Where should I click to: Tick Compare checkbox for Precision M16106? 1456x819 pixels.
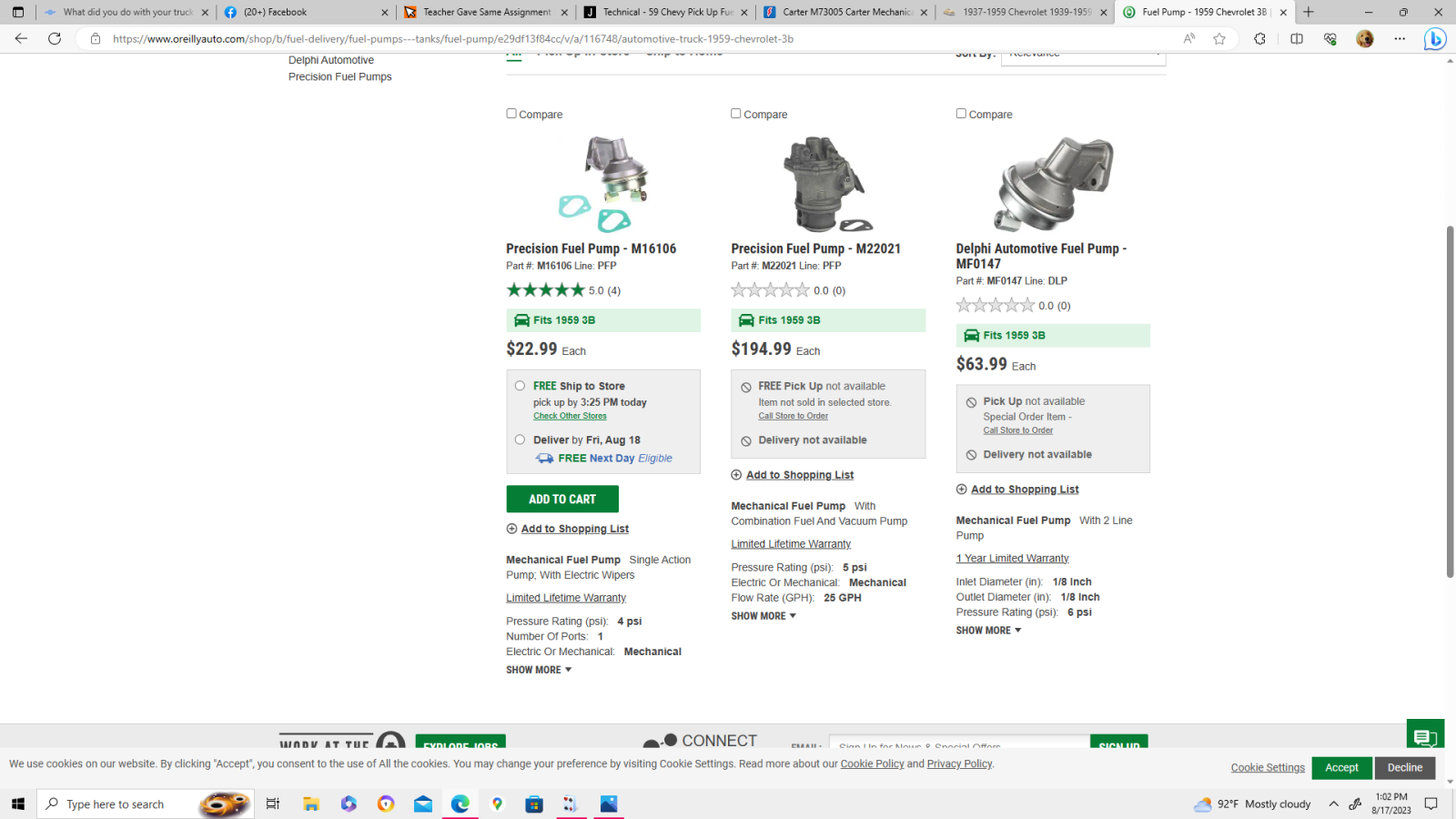[x=511, y=114]
